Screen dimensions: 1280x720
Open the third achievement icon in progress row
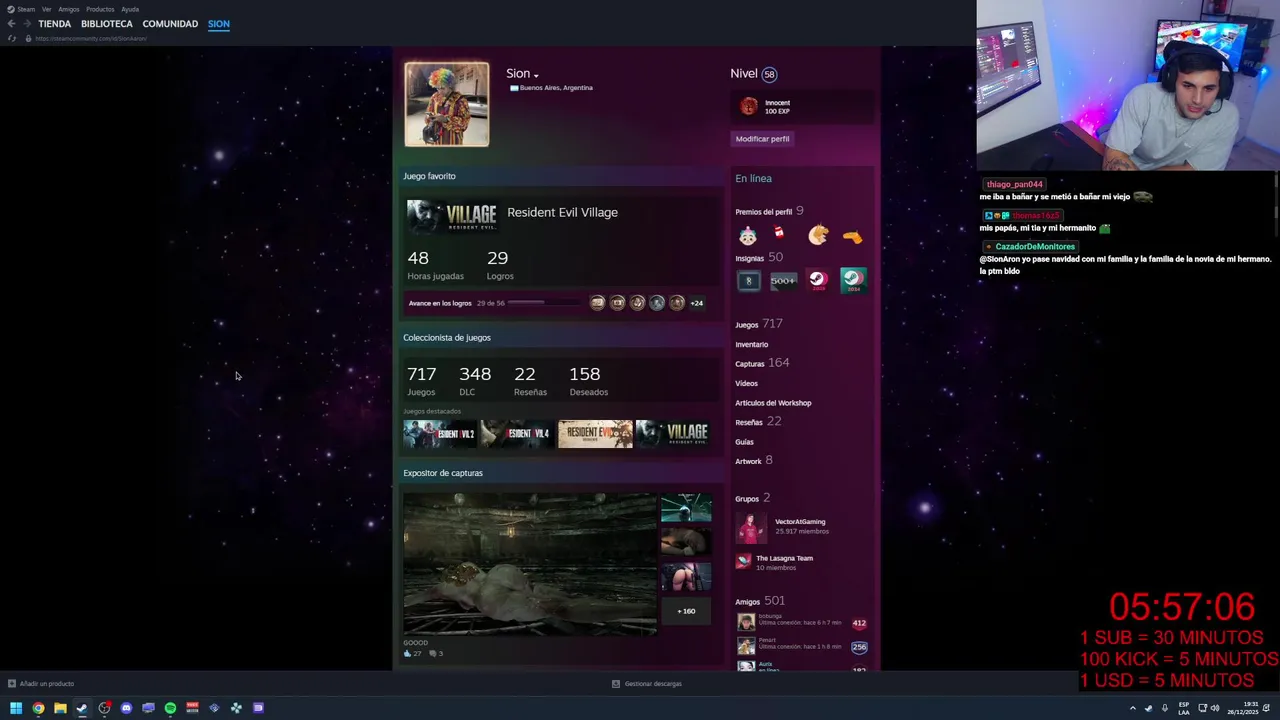(637, 303)
